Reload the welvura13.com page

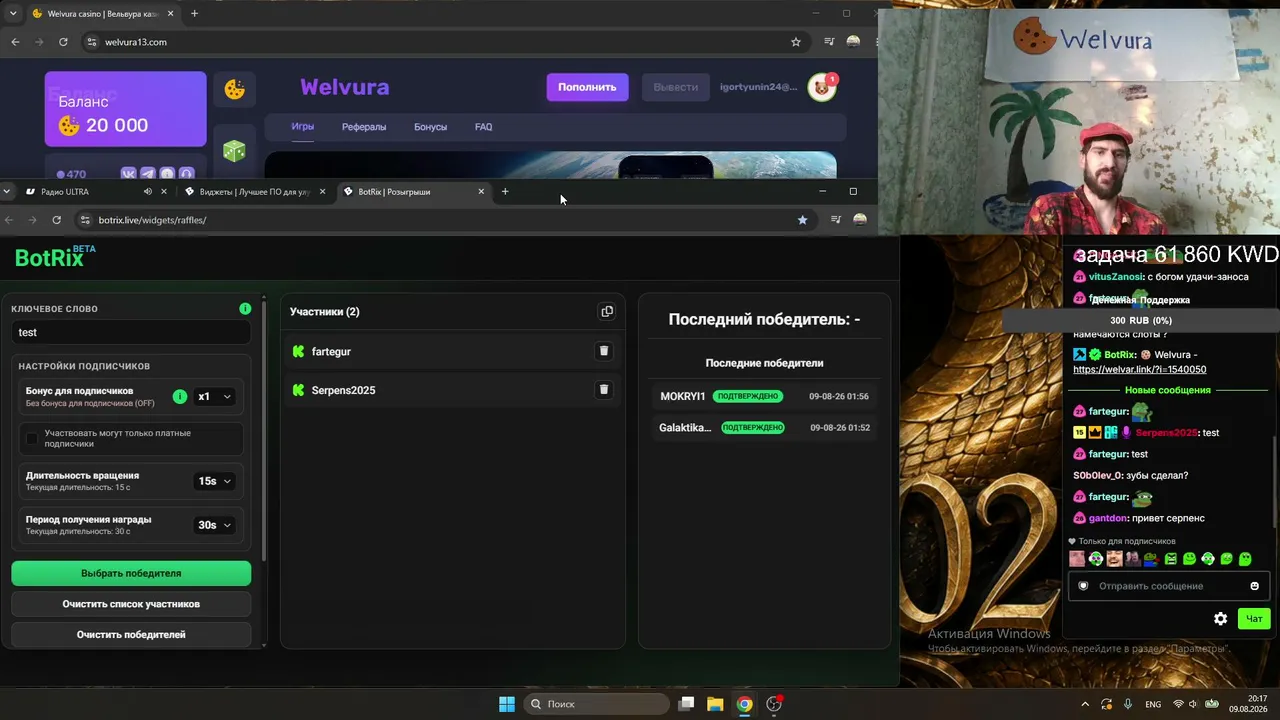(x=63, y=42)
